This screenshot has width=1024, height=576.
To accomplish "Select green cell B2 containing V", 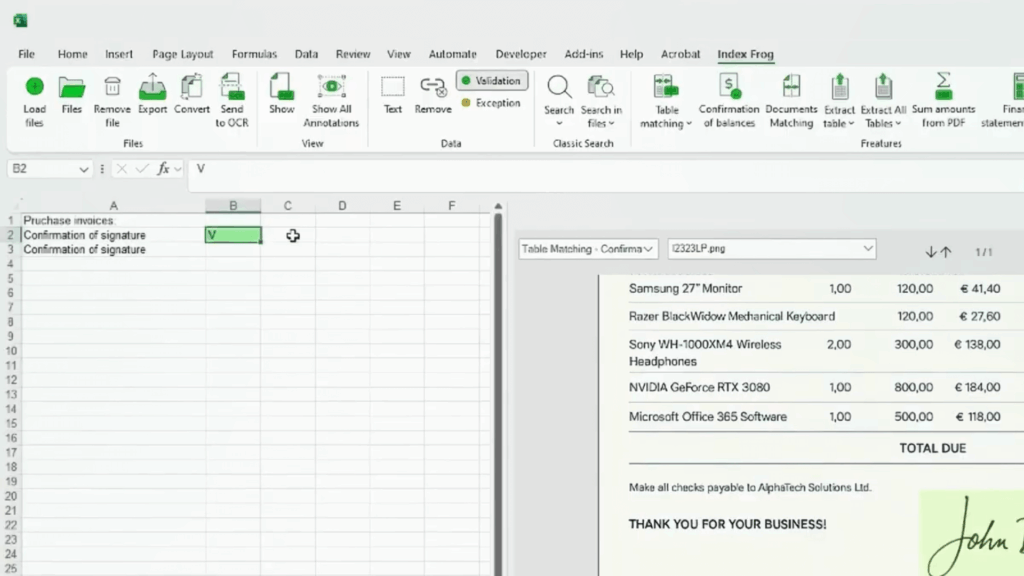I will point(233,235).
